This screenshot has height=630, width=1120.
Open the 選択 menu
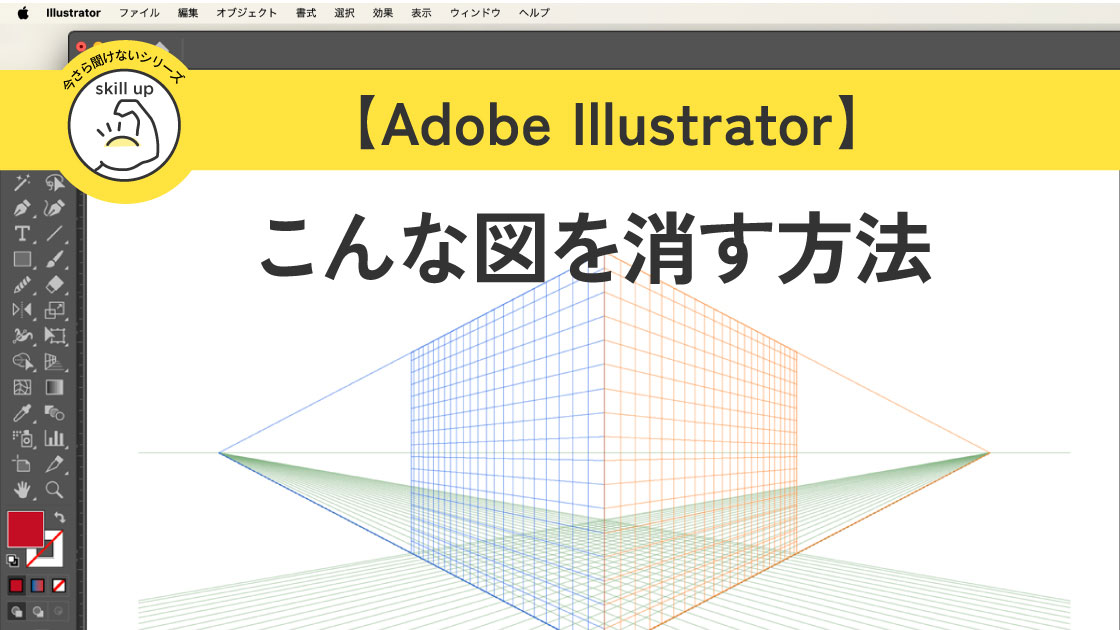(x=344, y=13)
